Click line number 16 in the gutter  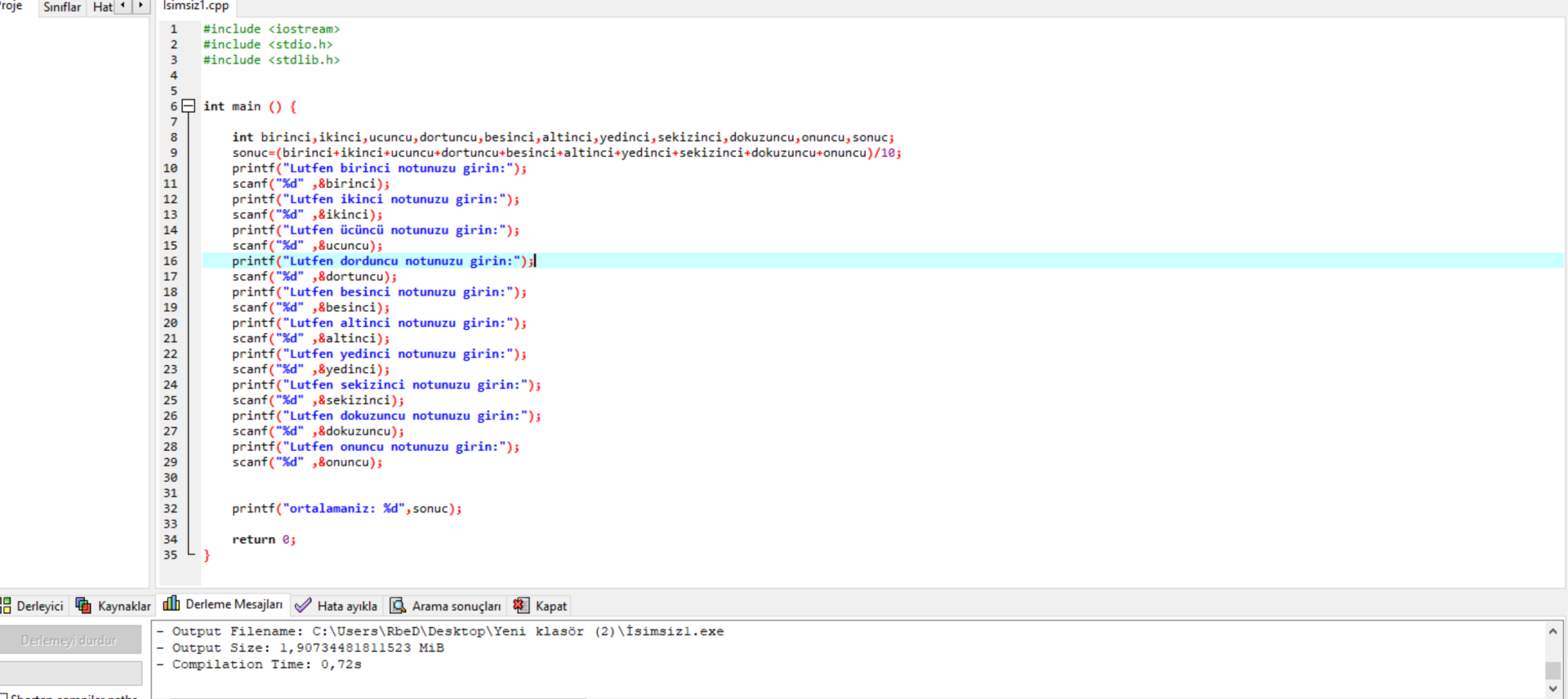(x=170, y=261)
